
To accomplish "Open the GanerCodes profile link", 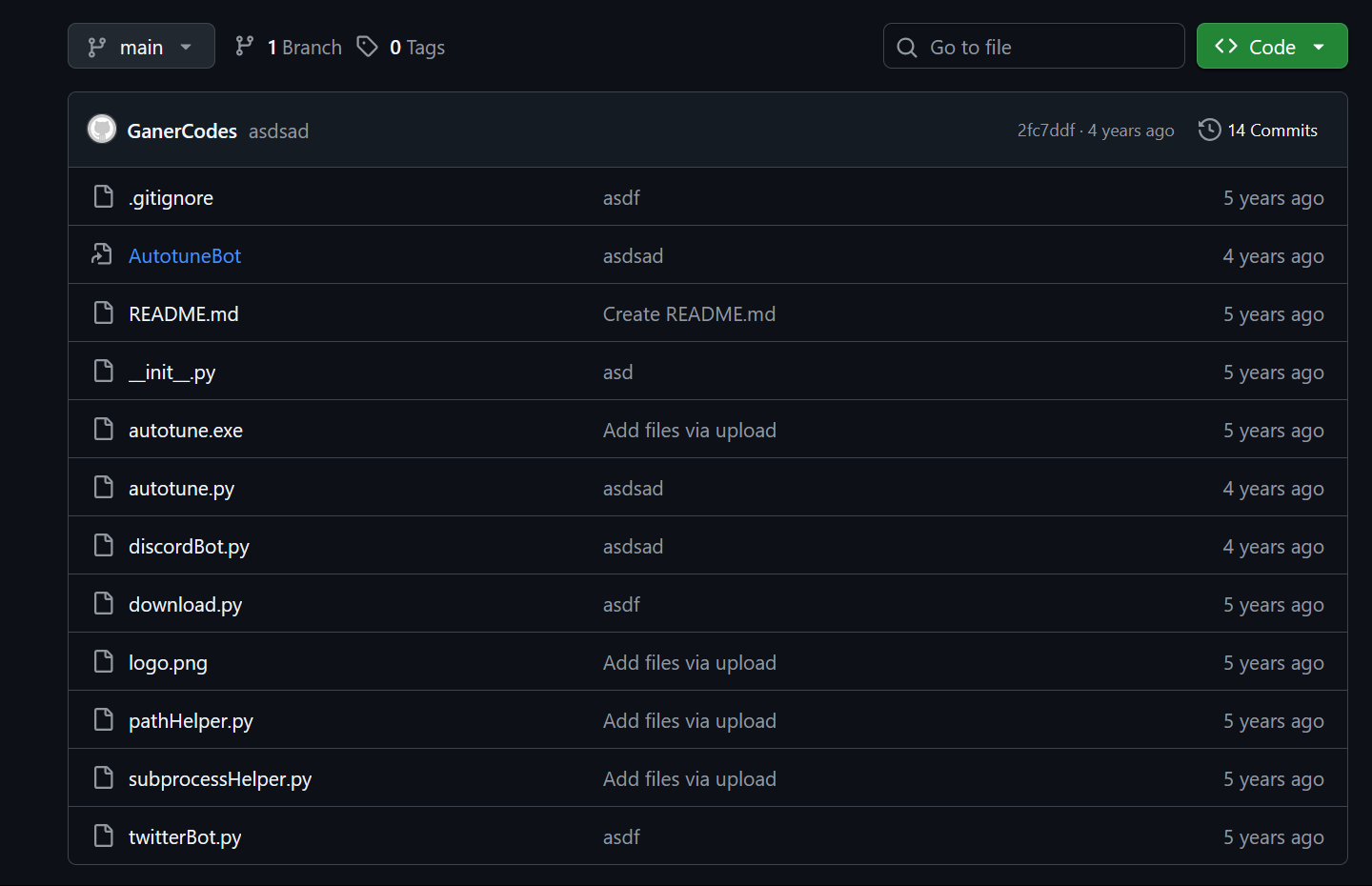I will click(182, 131).
